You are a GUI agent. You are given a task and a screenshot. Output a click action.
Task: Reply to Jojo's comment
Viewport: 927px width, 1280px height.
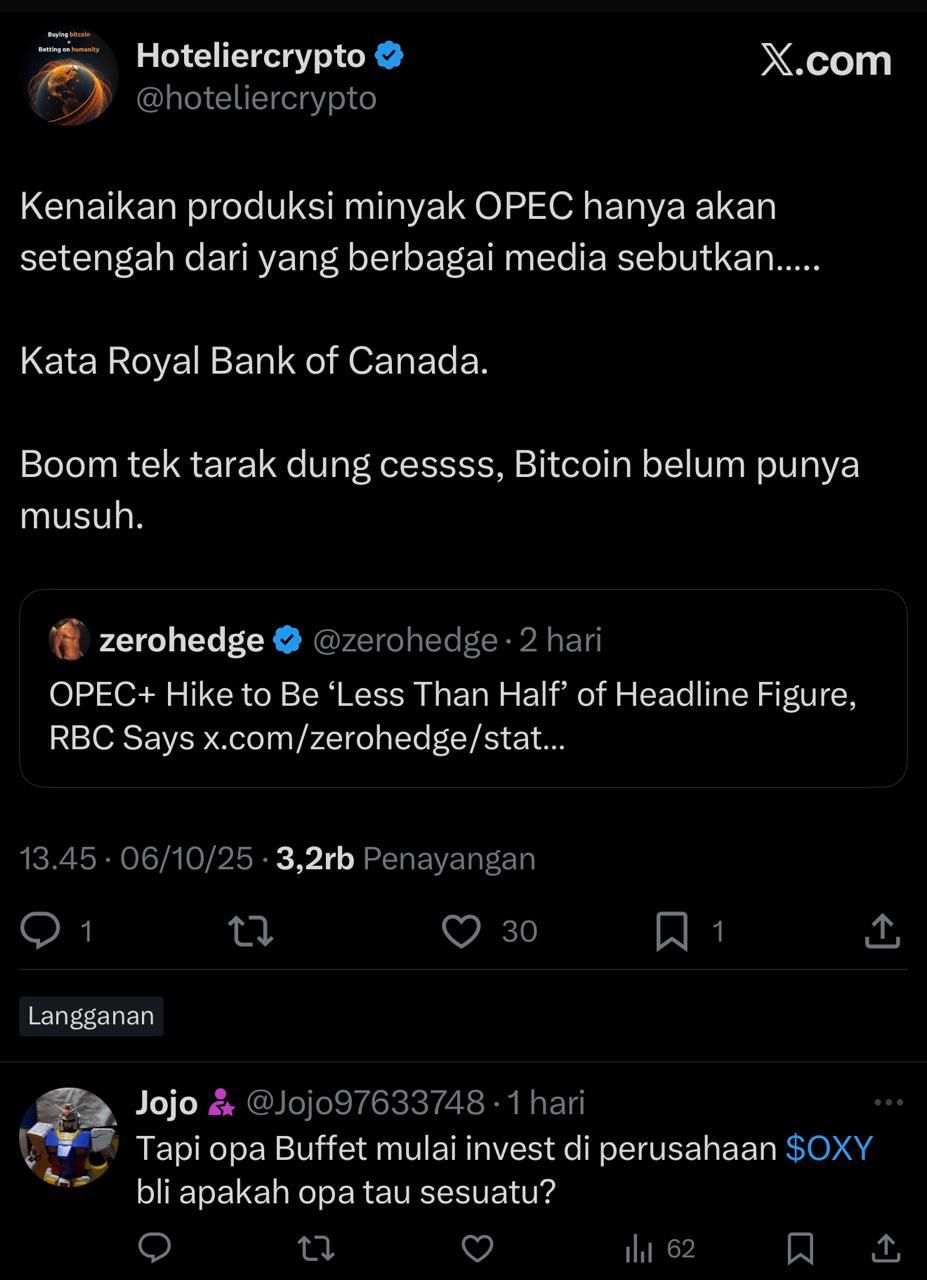pyautogui.click(x=154, y=1248)
